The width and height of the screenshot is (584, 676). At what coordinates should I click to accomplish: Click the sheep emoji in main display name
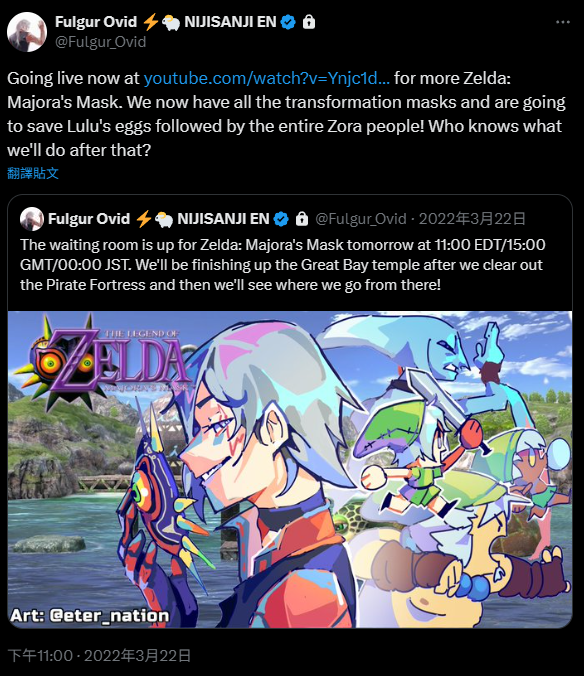point(171,22)
